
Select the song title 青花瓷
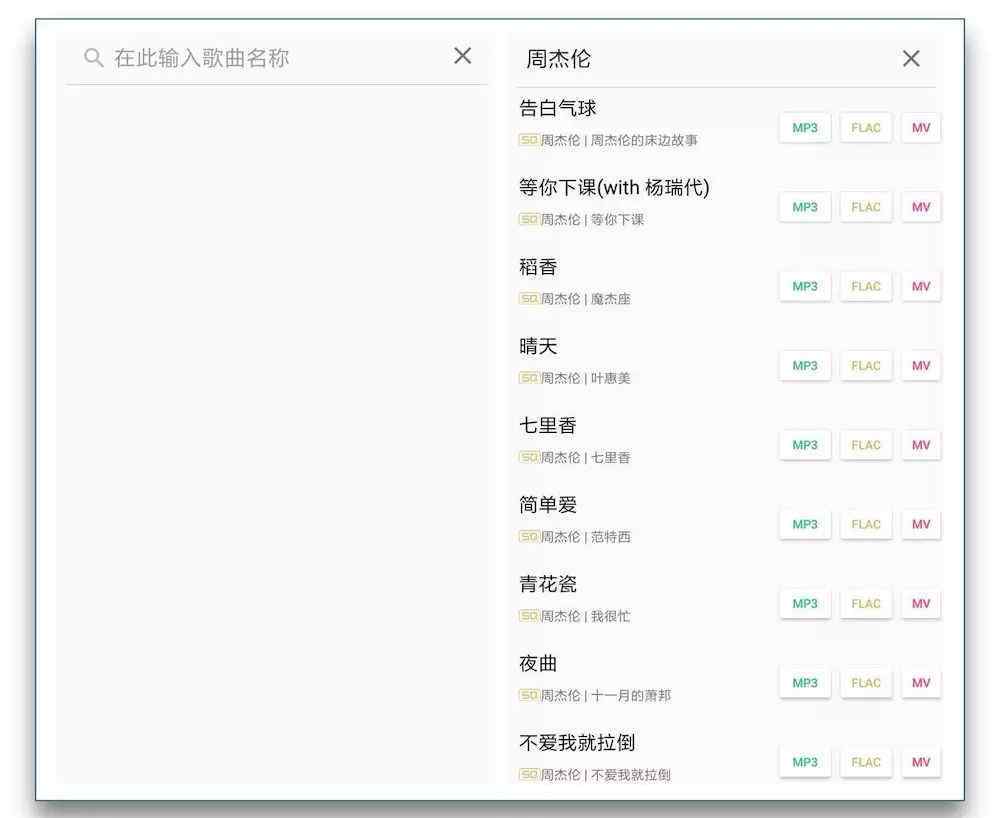(x=548, y=584)
